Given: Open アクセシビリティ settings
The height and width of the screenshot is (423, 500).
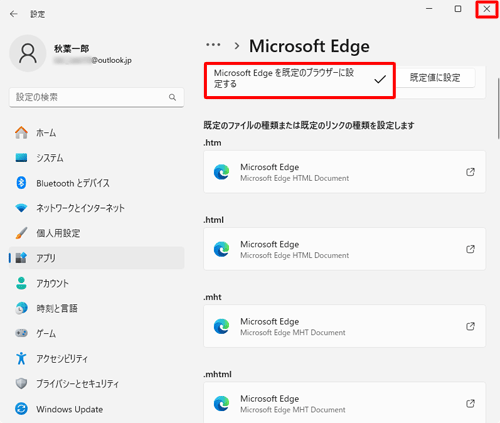Looking at the screenshot, I should point(97,359).
